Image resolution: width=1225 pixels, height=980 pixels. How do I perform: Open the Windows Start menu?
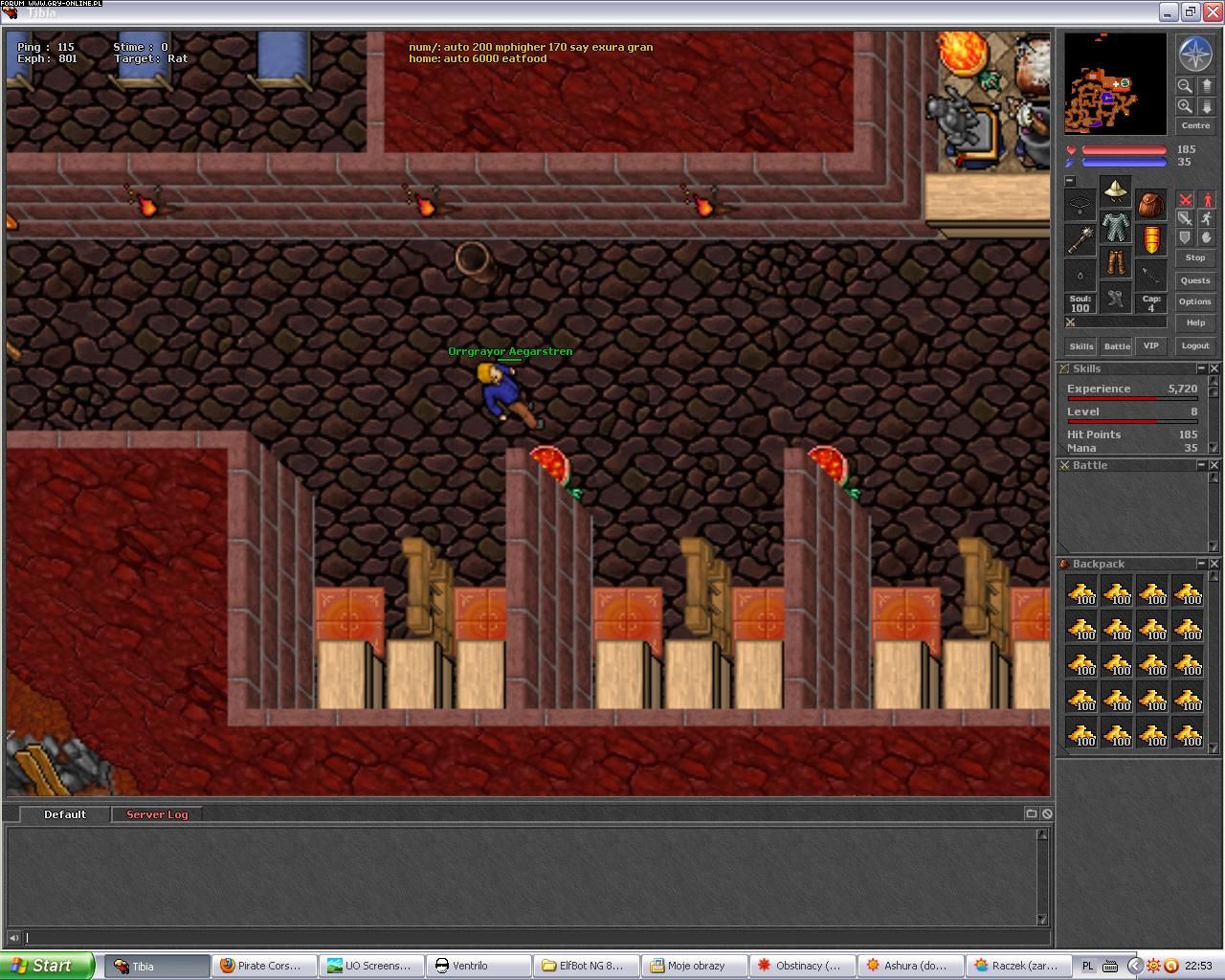[x=47, y=966]
